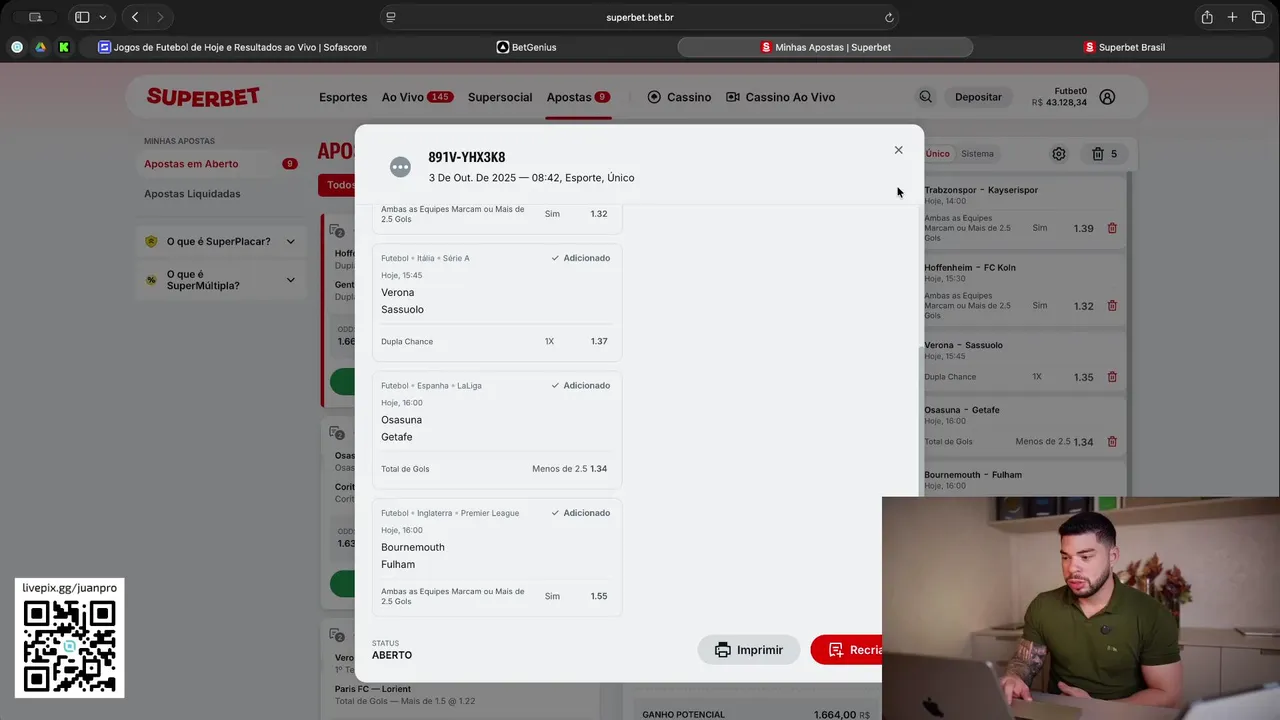Open the Google Drive pinned tab
1280x720 pixels.
pyautogui.click(x=40, y=47)
